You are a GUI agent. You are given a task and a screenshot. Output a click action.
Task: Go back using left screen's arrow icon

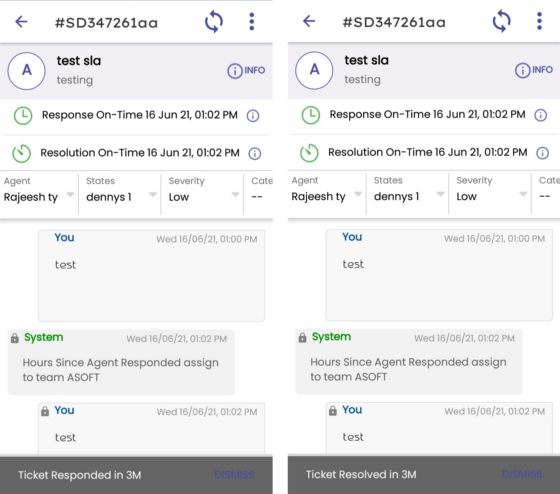(x=21, y=22)
